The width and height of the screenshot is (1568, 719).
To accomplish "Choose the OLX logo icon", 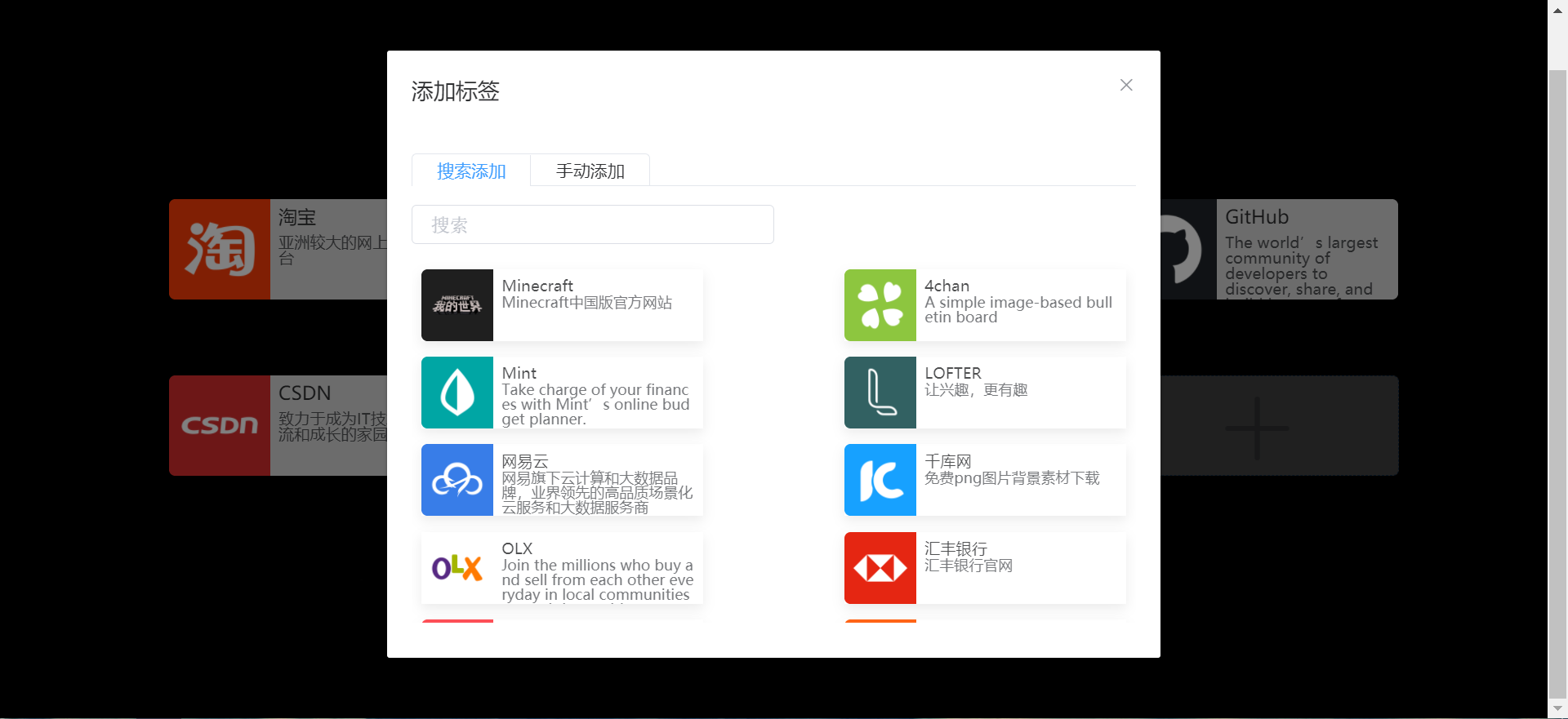I will [457, 568].
